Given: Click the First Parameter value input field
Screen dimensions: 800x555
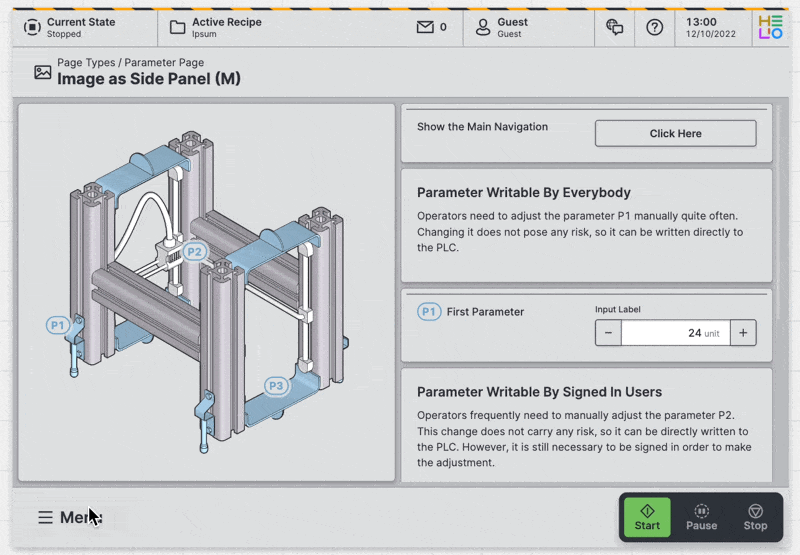Looking at the screenshot, I should [x=675, y=333].
